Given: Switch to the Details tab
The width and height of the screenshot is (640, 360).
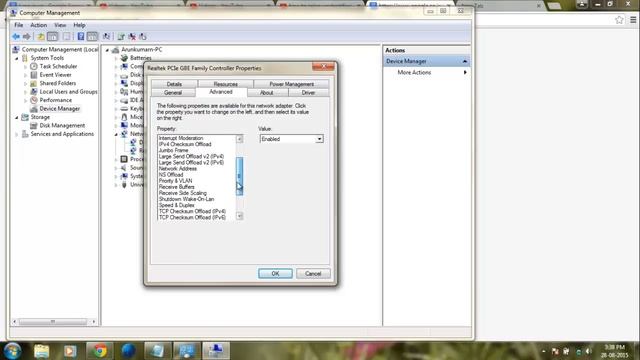Looking at the screenshot, I should 174,84.
